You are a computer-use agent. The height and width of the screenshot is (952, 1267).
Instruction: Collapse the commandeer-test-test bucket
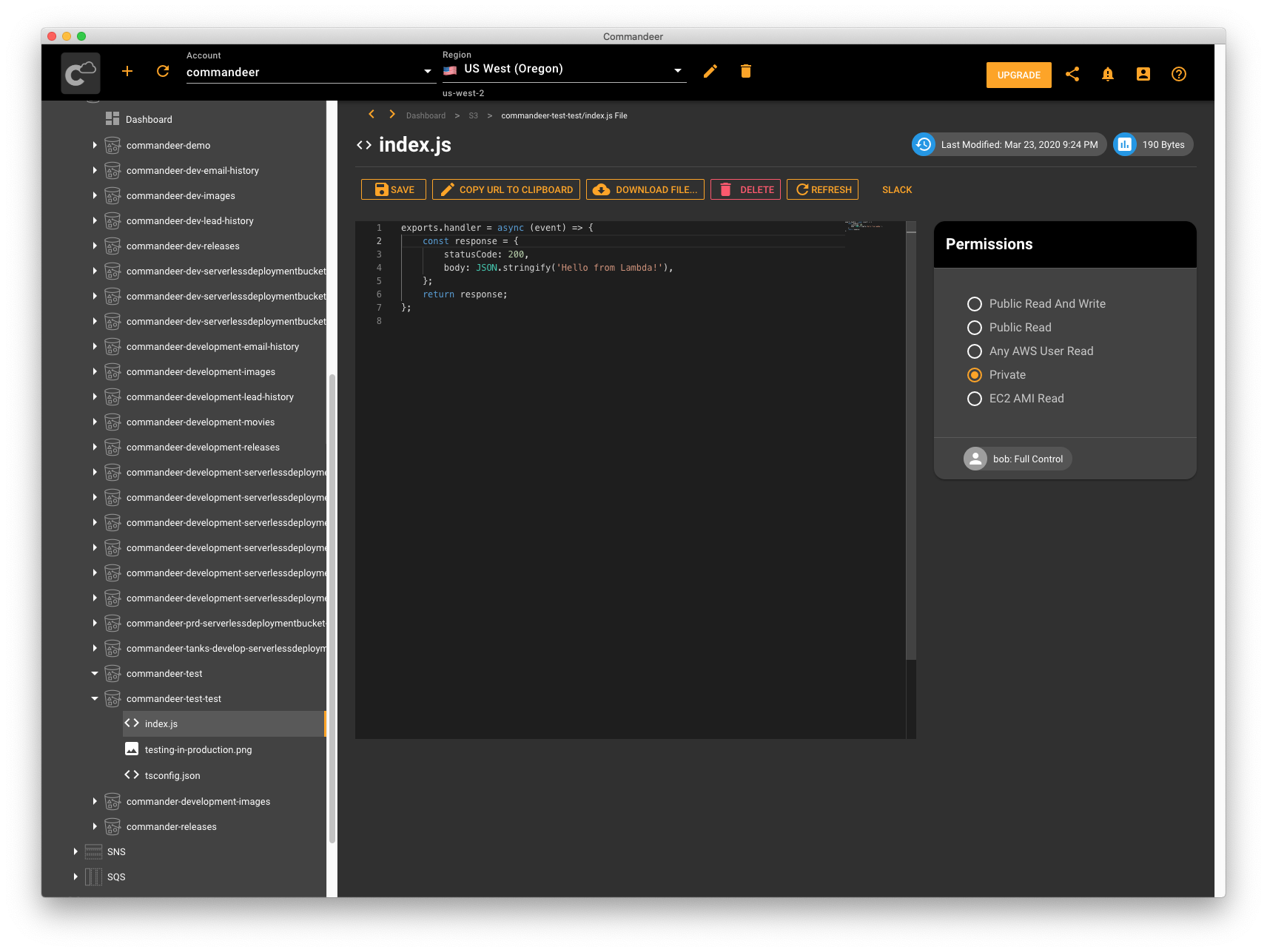tap(95, 698)
